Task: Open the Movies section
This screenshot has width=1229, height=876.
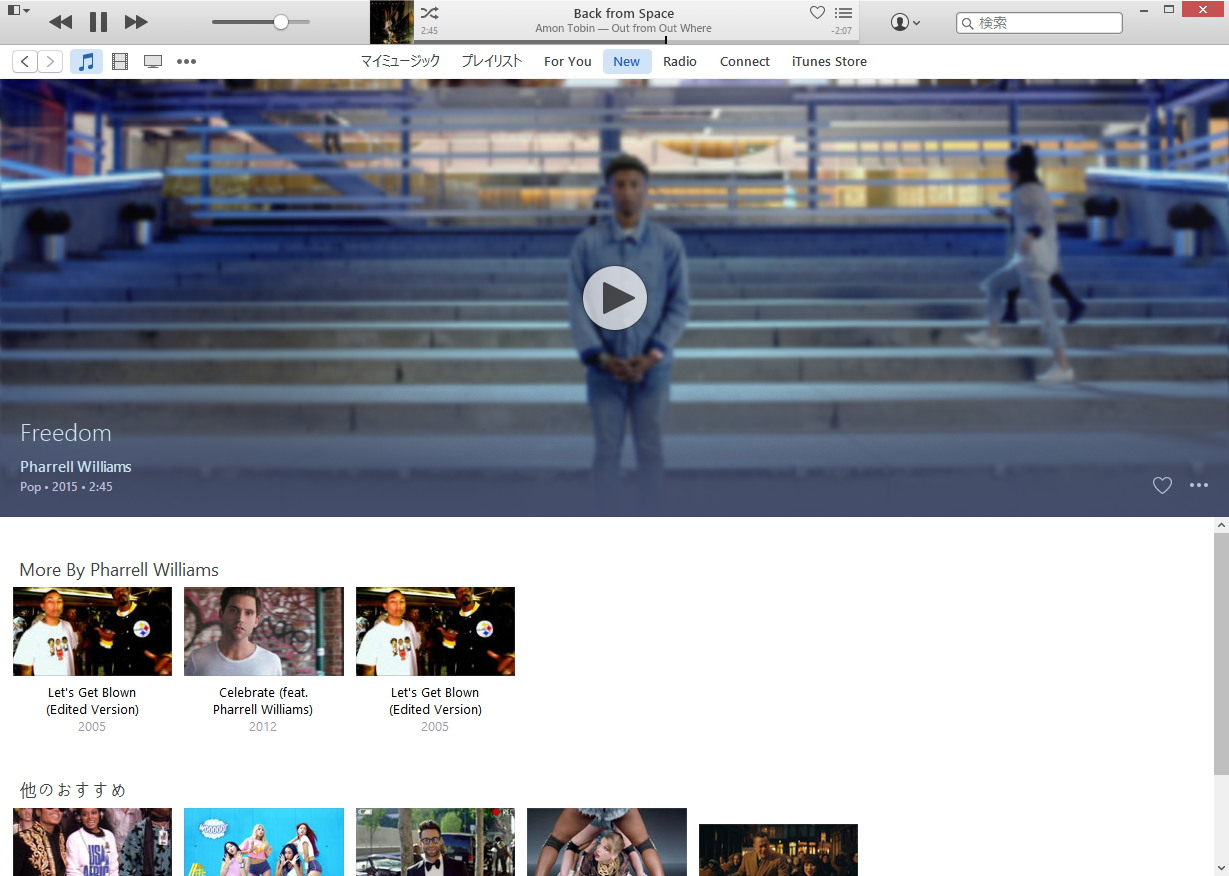Action: click(120, 61)
